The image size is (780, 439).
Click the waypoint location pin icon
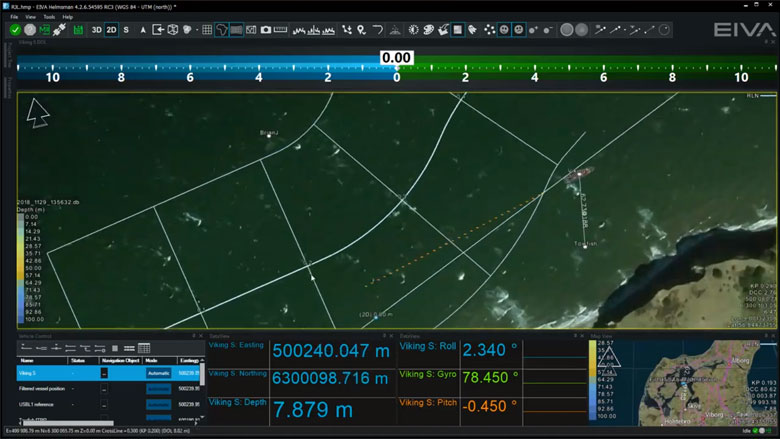[362, 30]
